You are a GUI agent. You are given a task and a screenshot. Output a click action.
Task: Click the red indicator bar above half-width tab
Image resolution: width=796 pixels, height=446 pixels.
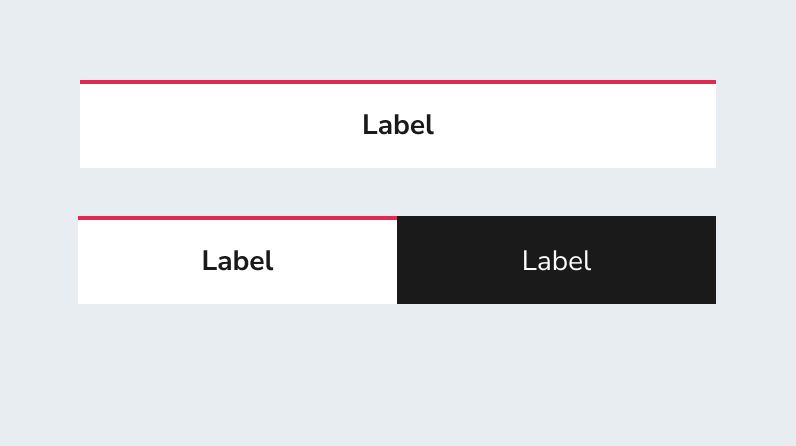[x=238, y=218]
